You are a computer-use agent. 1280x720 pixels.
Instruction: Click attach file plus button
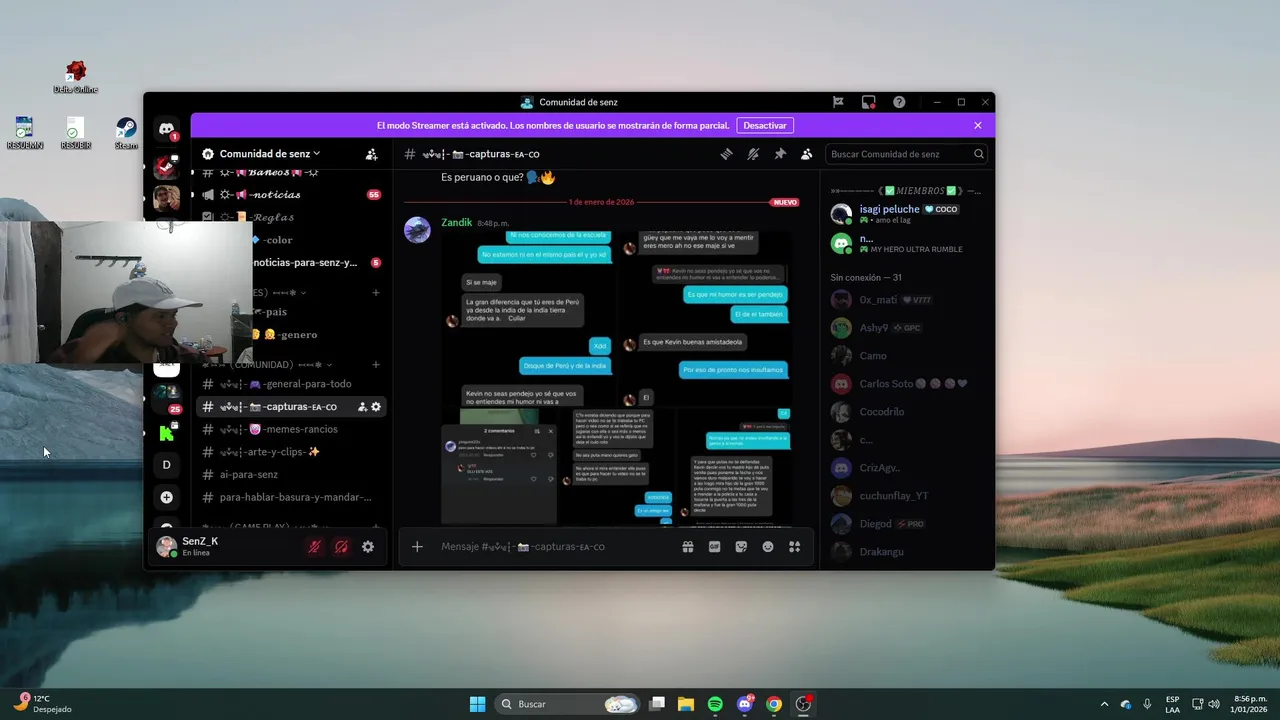pyautogui.click(x=417, y=547)
